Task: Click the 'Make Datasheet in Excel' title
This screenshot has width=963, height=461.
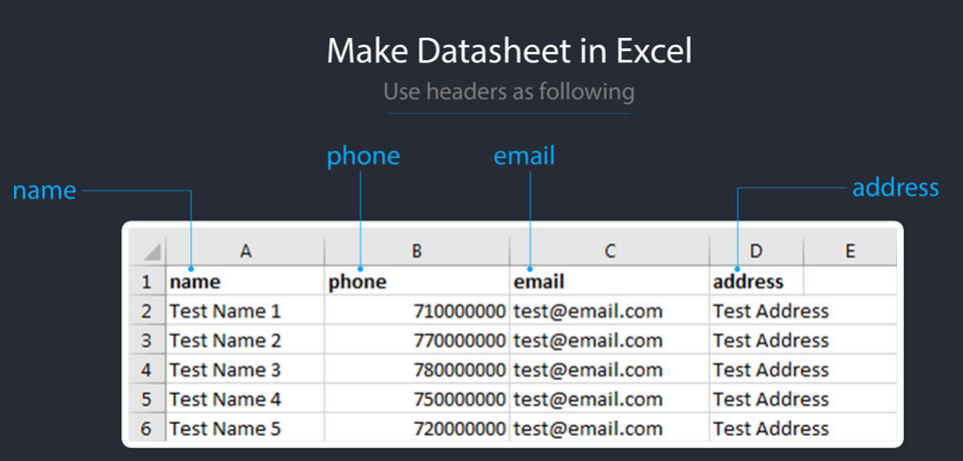Action: [509, 51]
